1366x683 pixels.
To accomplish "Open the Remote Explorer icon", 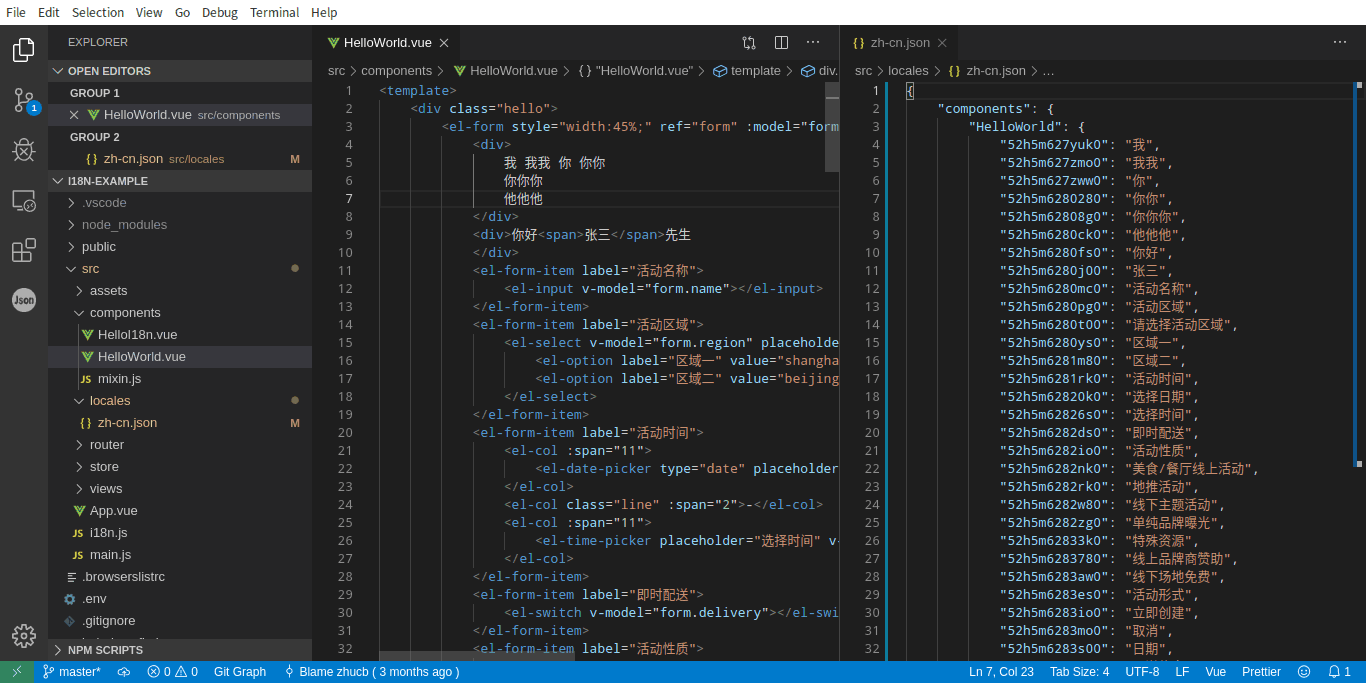I will pos(24,201).
